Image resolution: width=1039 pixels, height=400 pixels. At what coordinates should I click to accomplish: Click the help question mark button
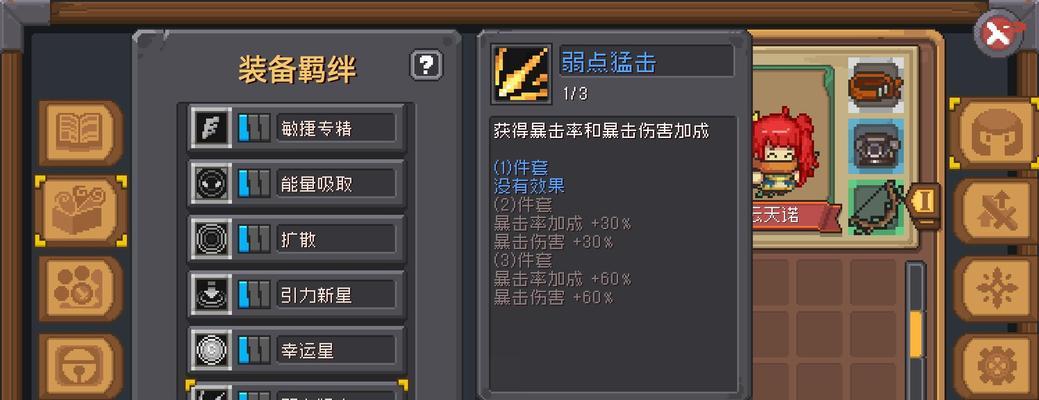pos(426,65)
